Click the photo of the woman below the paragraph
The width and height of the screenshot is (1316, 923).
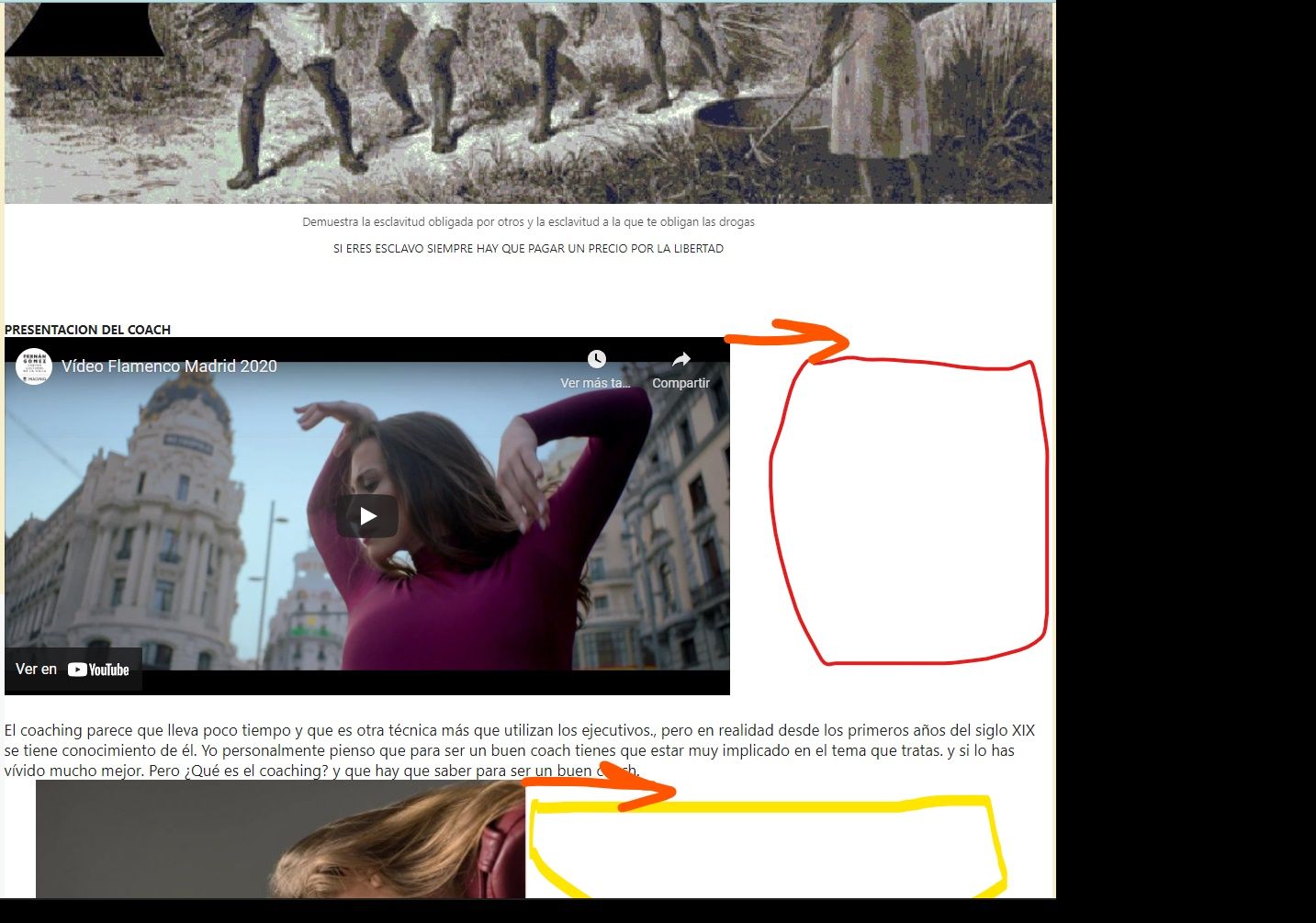coord(281,839)
